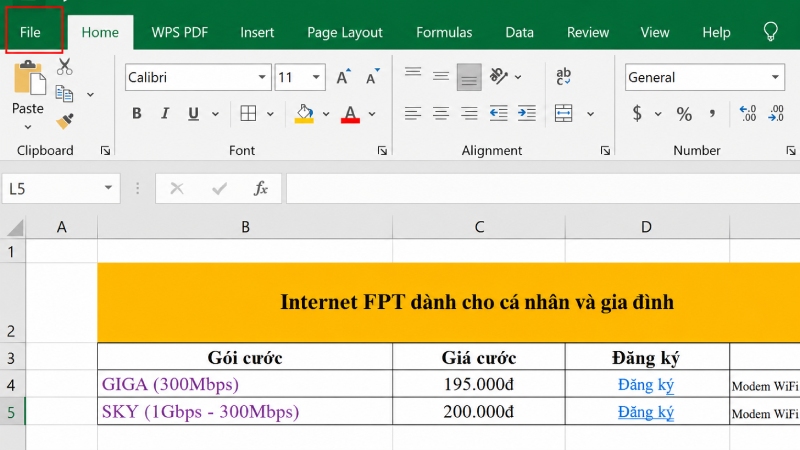Center text horizontally

441,113
